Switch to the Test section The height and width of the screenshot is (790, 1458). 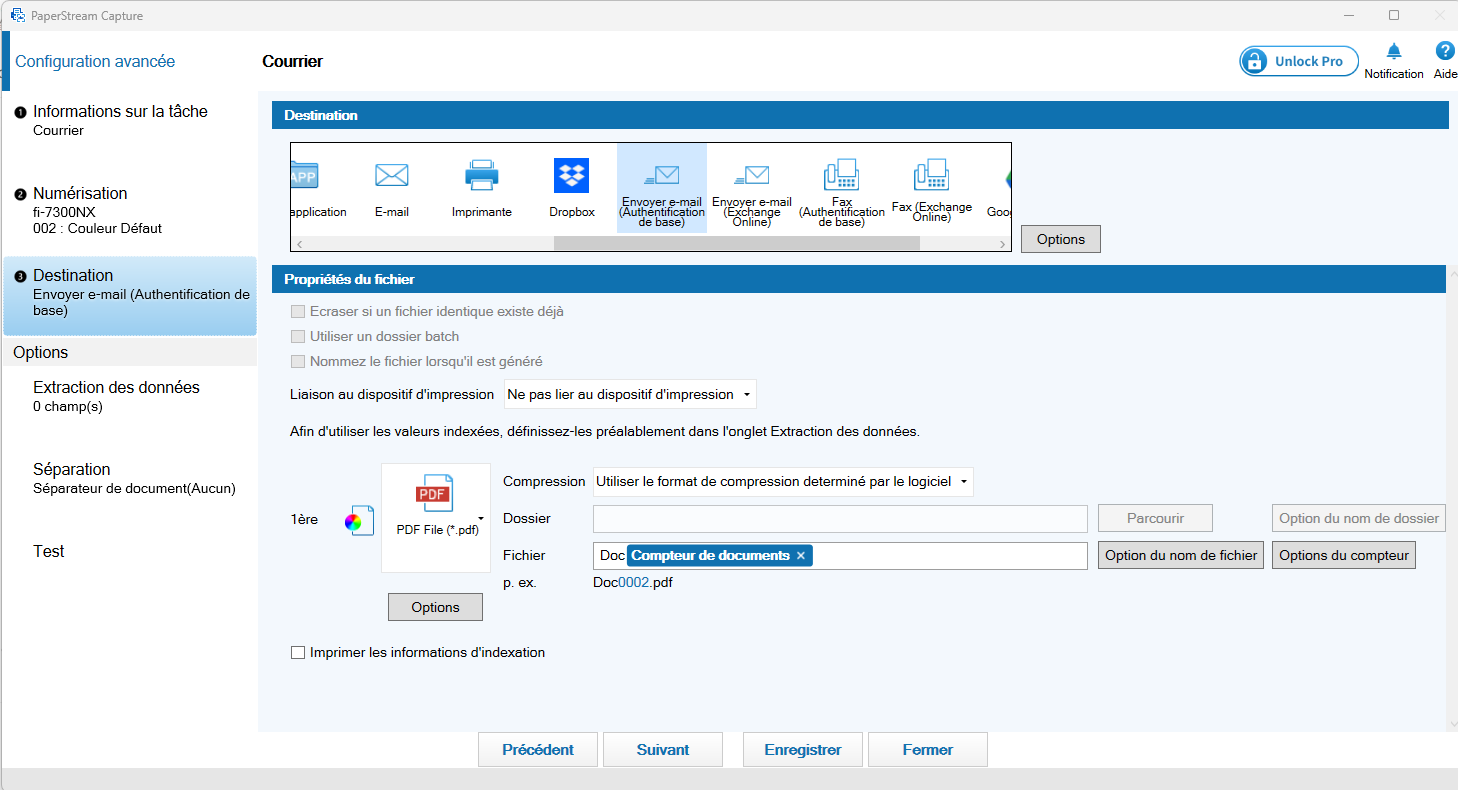coord(49,552)
